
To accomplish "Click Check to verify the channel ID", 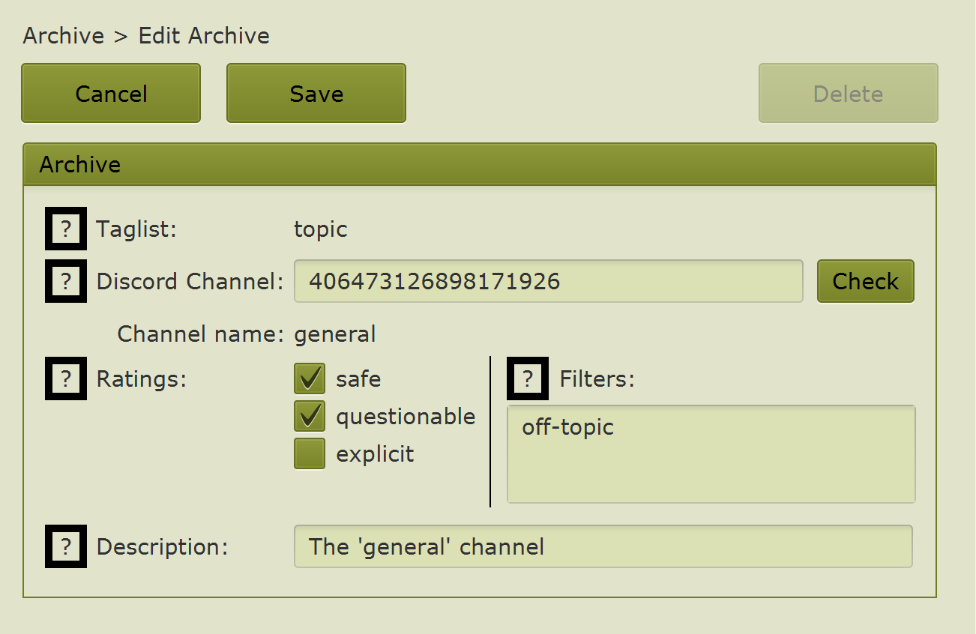I will coord(865,281).
